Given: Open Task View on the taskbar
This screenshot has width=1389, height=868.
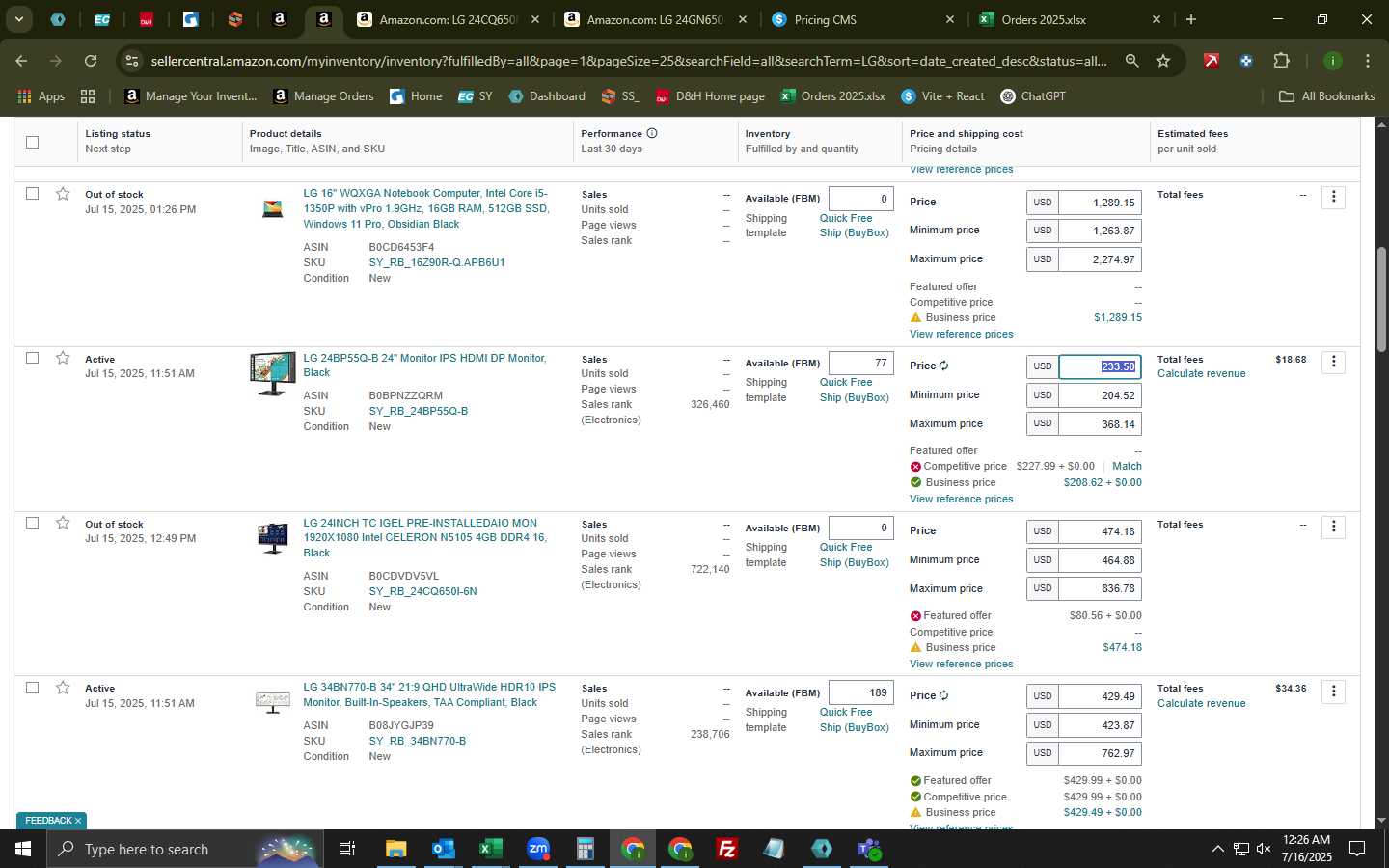Looking at the screenshot, I should coord(346,849).
